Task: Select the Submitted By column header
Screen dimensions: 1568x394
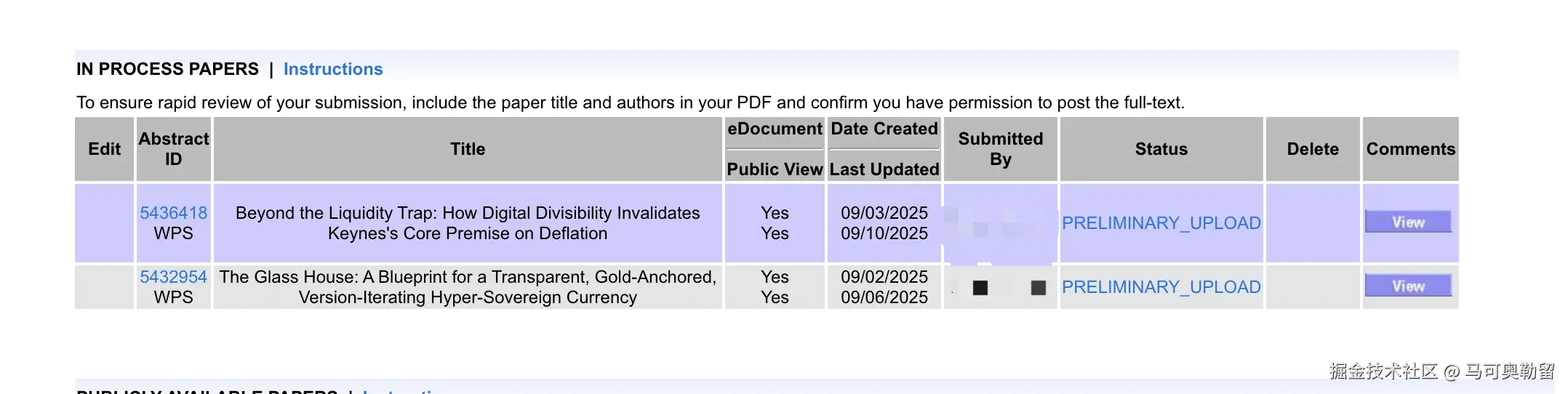Action: point(1000,149)
